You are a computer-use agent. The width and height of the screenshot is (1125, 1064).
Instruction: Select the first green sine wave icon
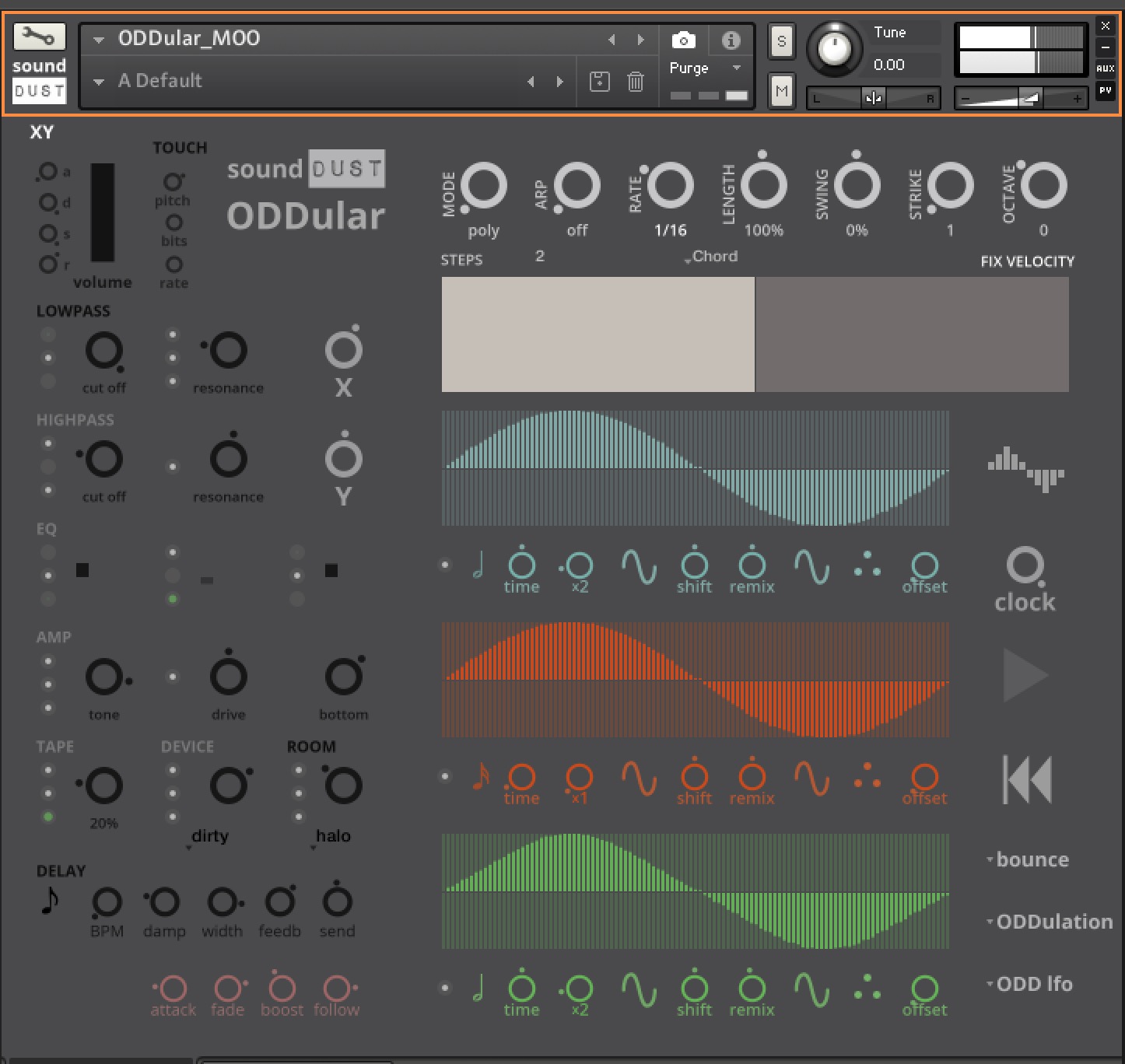coord(639,989)
